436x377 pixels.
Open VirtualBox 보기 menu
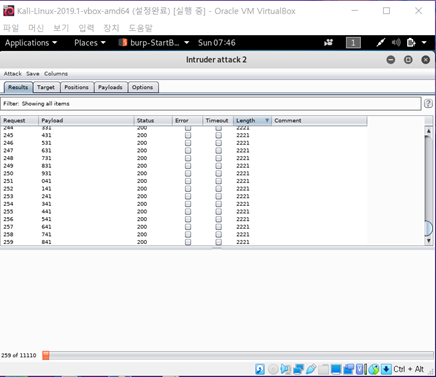click(61, 28)
